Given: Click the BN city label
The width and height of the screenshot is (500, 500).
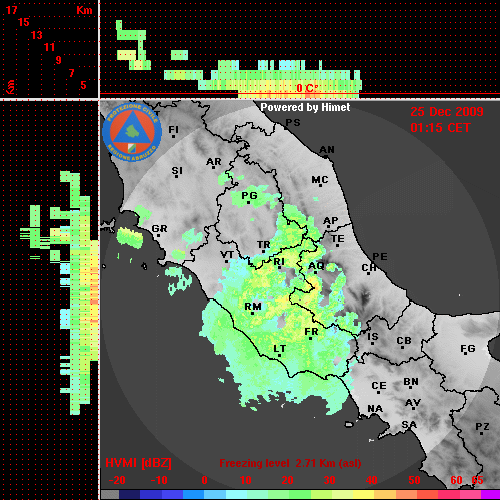Looking at the screenshot, I should coord(411,382).
